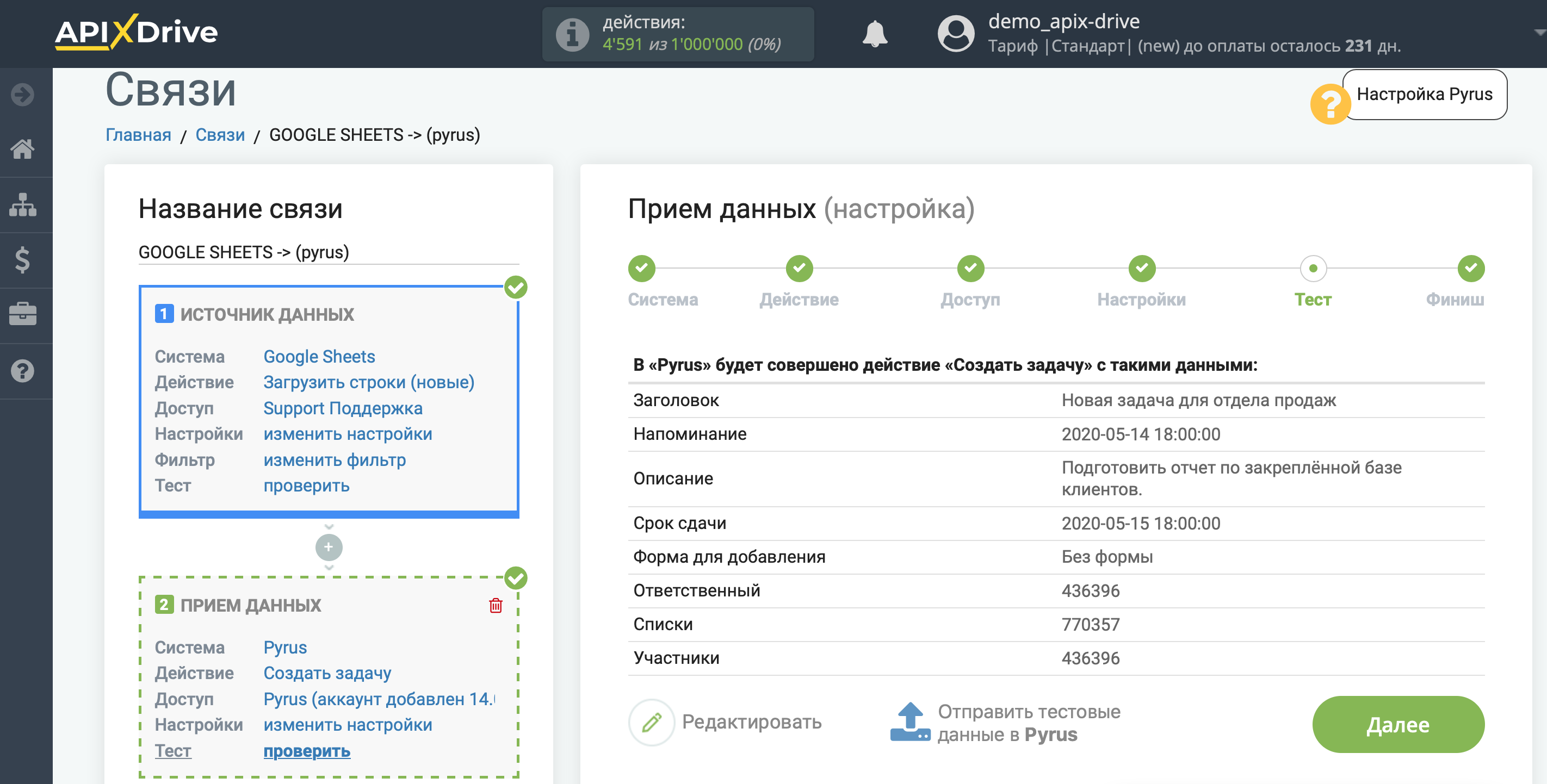
Task: Click the pencil edit icon
Action: pyautogui.click(x=652, y=722)
